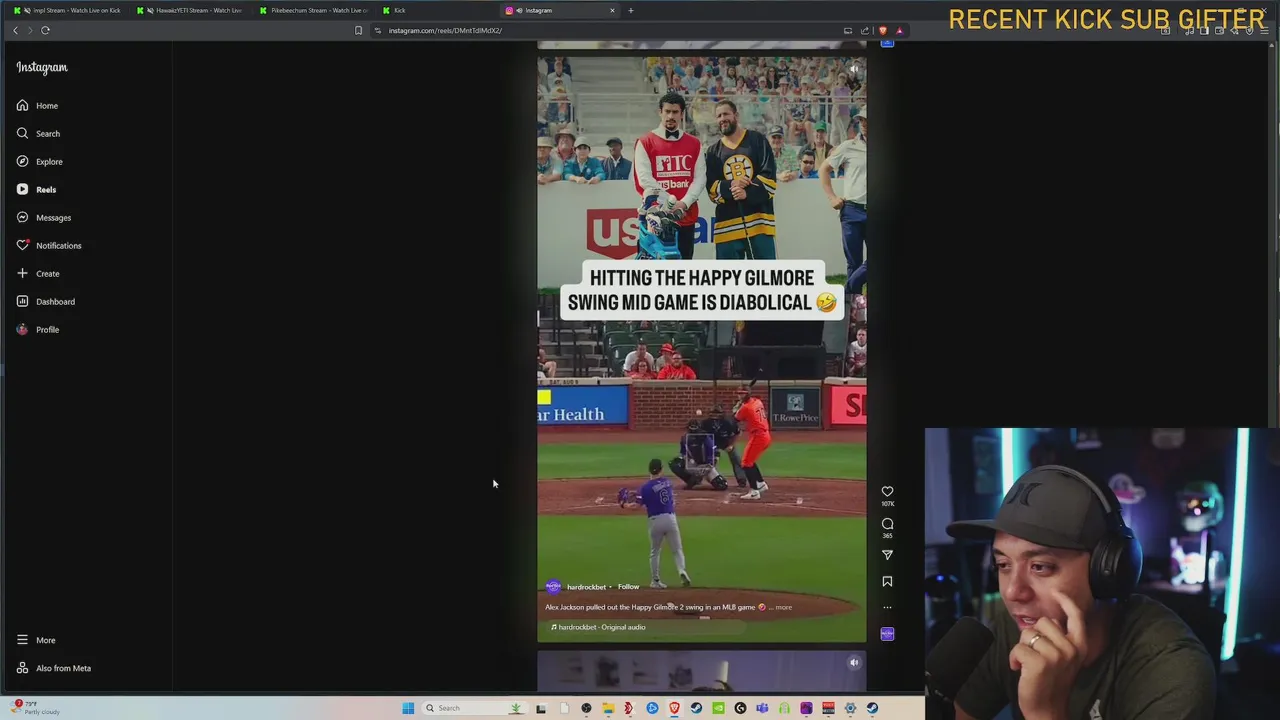Open hardrockbet profile avatar

(553, 587)
